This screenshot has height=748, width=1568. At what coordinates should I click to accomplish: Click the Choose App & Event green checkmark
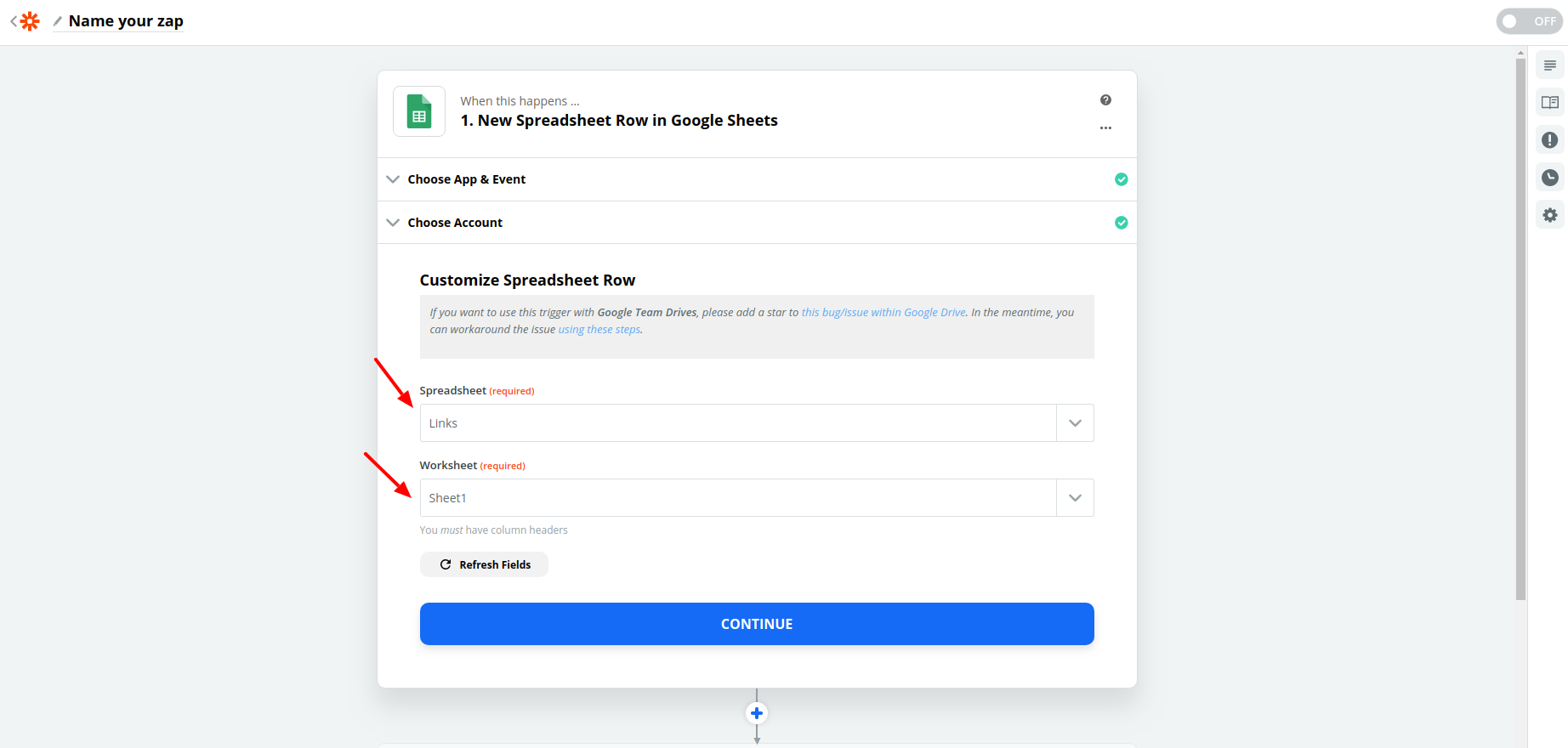tap(1122, 179)
